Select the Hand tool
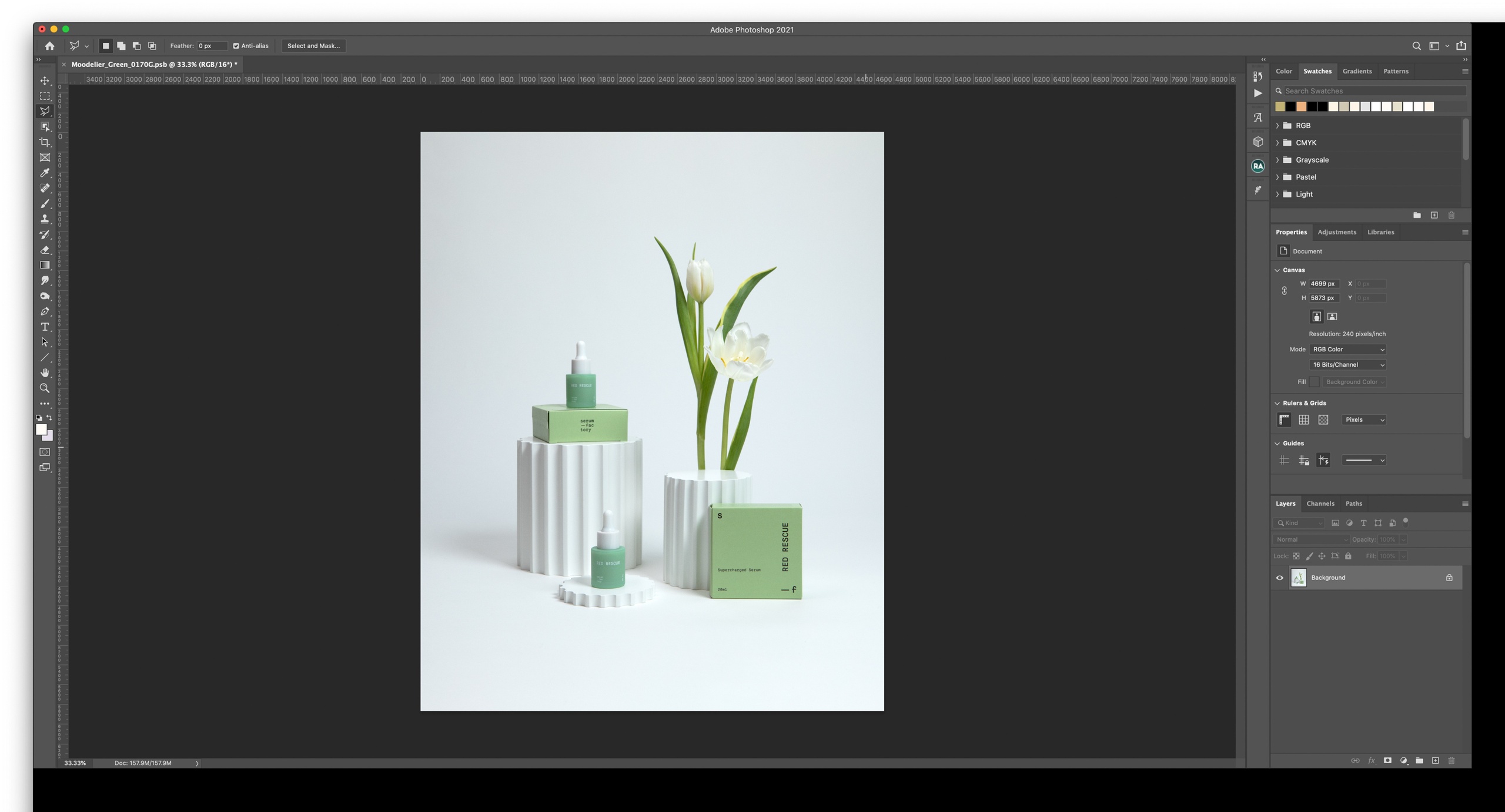 45,373
